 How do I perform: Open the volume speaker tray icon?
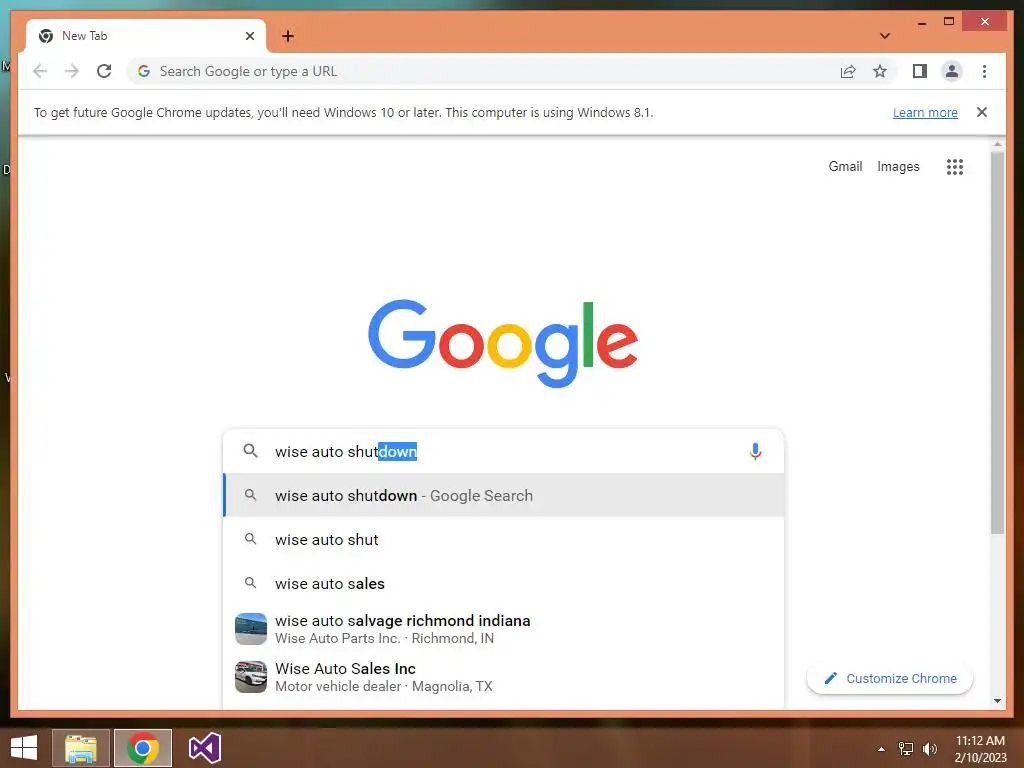point(930,749)
